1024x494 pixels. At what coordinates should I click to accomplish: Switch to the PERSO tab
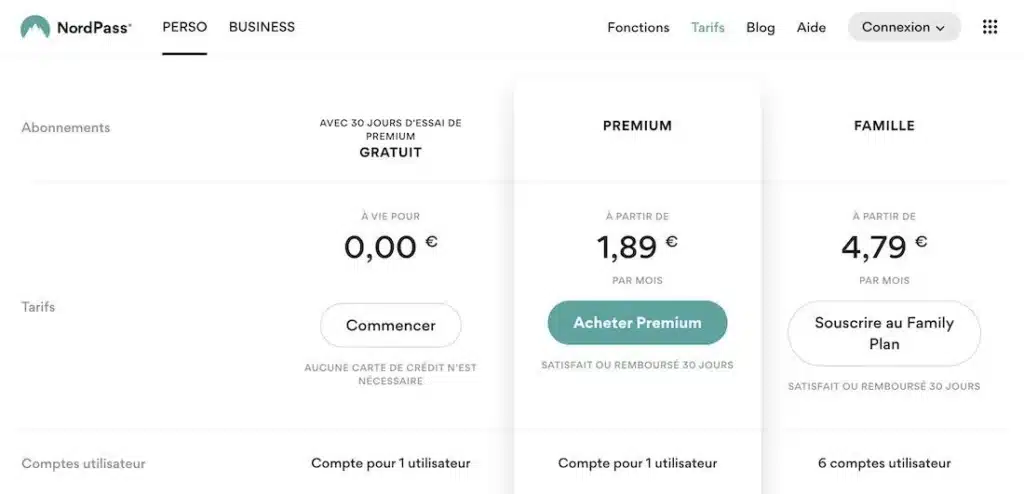(x=185, y=27)
